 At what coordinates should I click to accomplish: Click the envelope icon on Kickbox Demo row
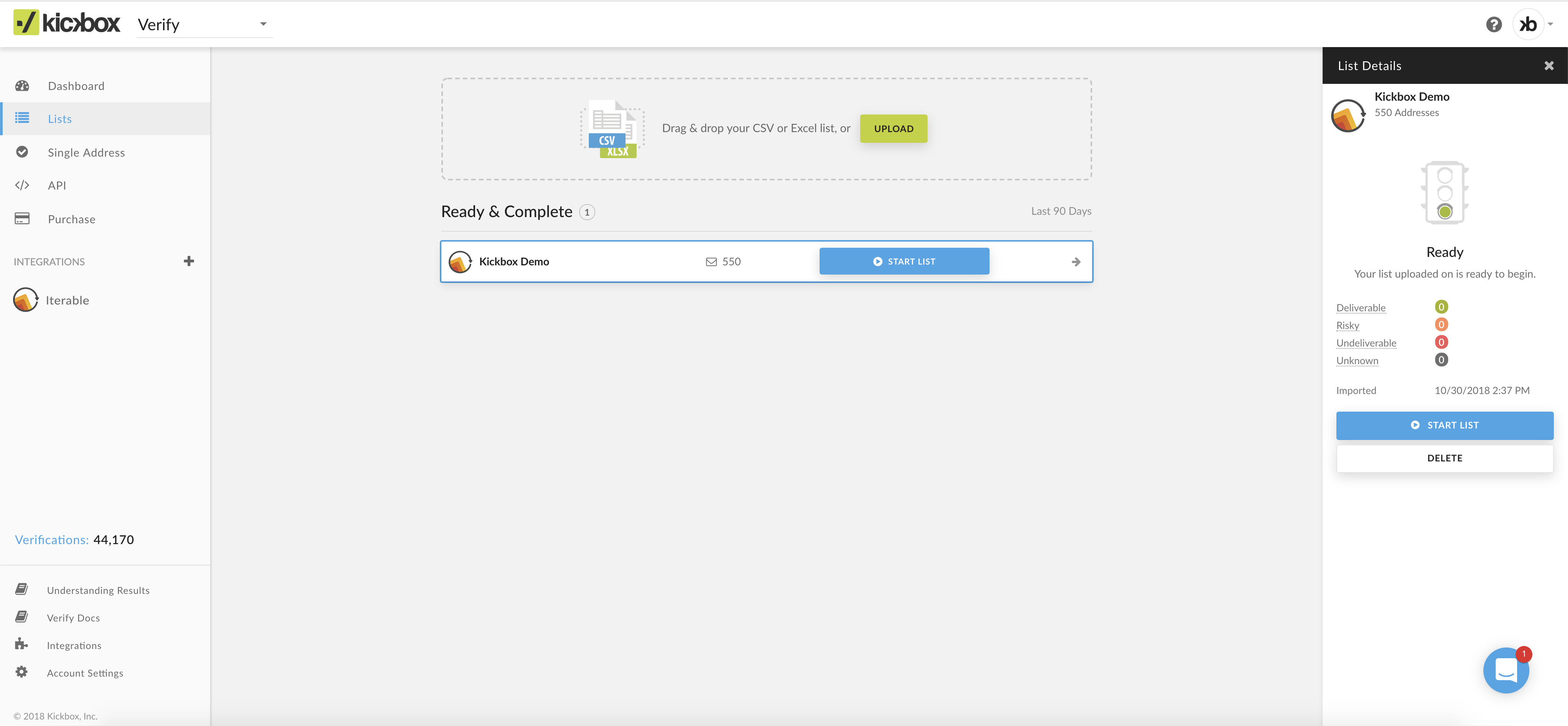coord(711,261)
